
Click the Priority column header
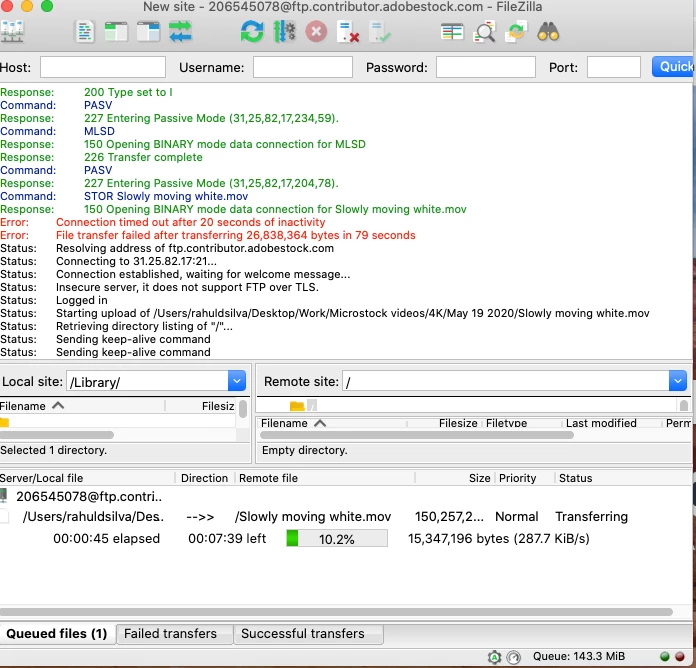(x=525, y=478)
